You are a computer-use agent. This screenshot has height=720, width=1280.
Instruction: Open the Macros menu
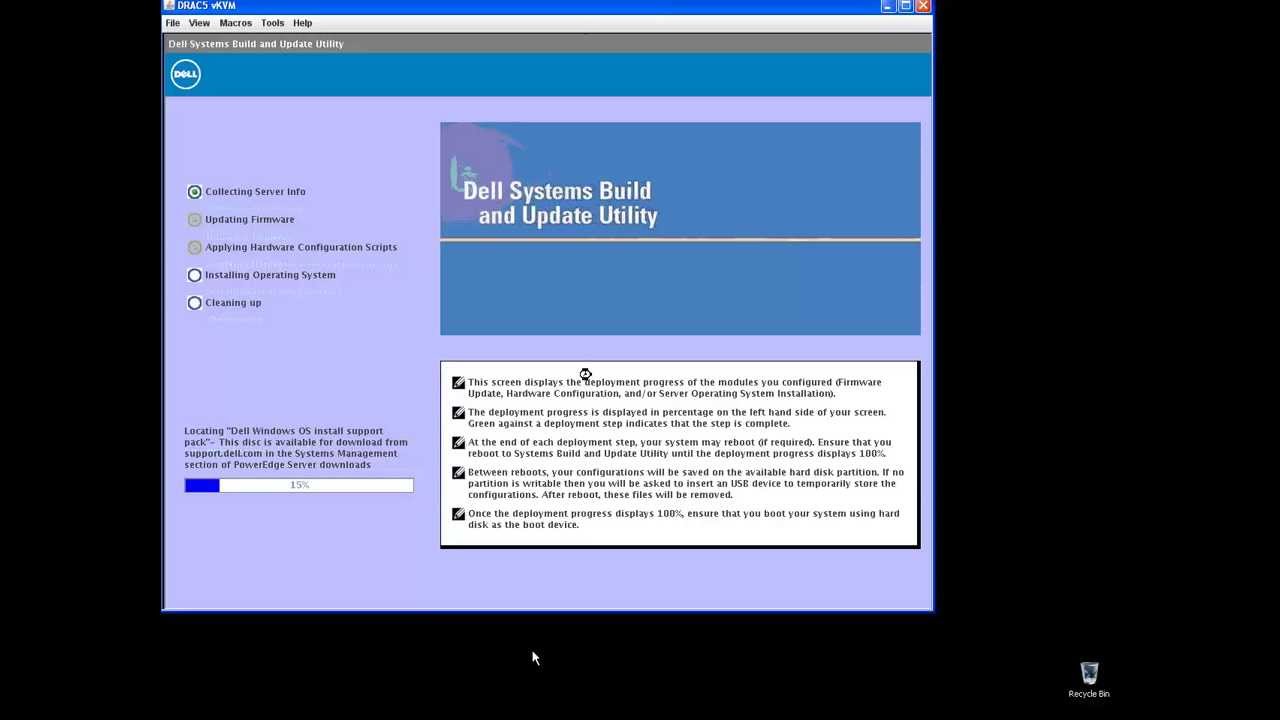[235, 23]
